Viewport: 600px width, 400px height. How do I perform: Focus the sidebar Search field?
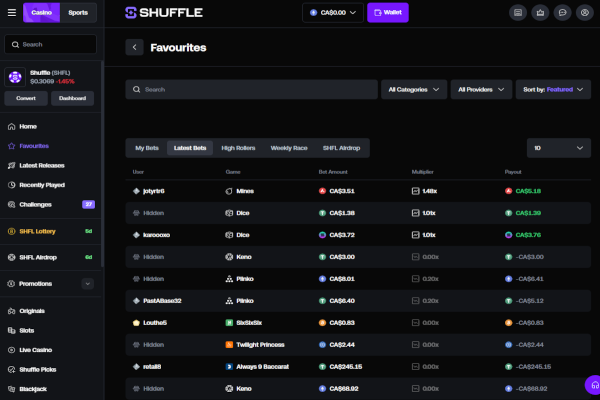pyautogui.click(x=51, y=44)
